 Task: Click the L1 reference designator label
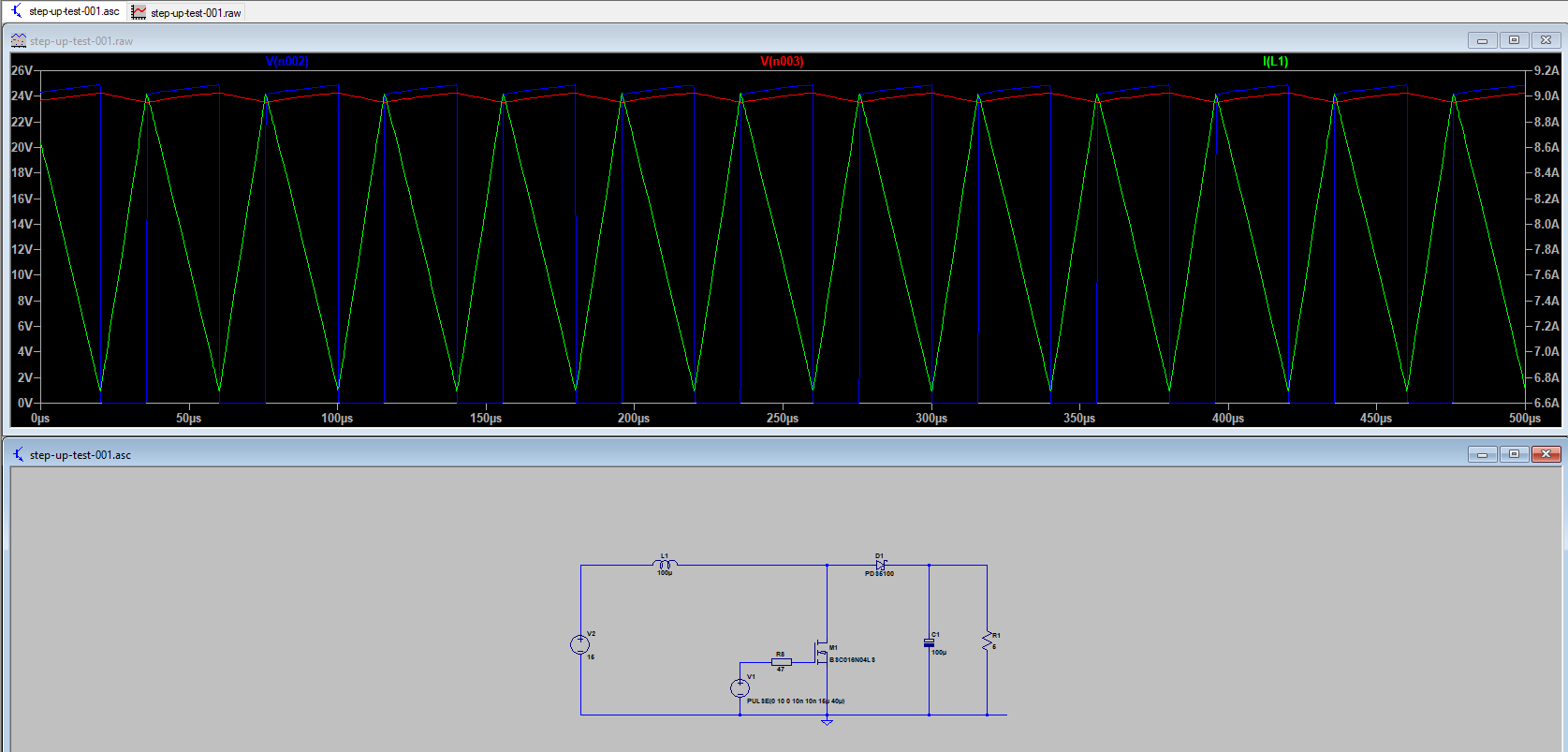(x=665, y=555)
